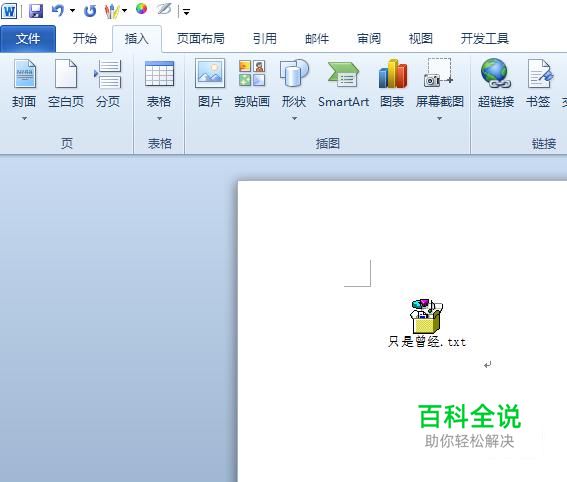This screenshot has width=567, height=482.
Task: Save the document with the floppy icon
Action: (x=36, y=11)
